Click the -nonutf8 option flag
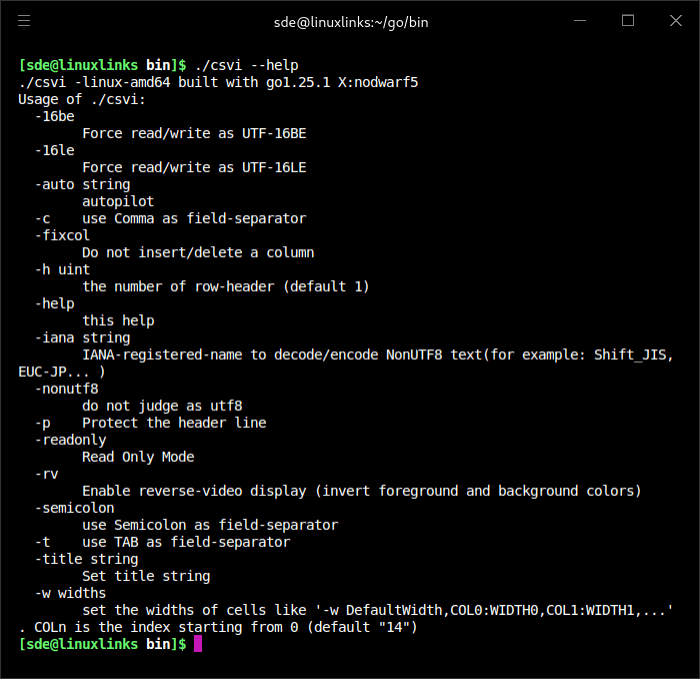Image resolution: width=700 pixels, height=679 pixels. pyautogui.click(x=66, y=388)
